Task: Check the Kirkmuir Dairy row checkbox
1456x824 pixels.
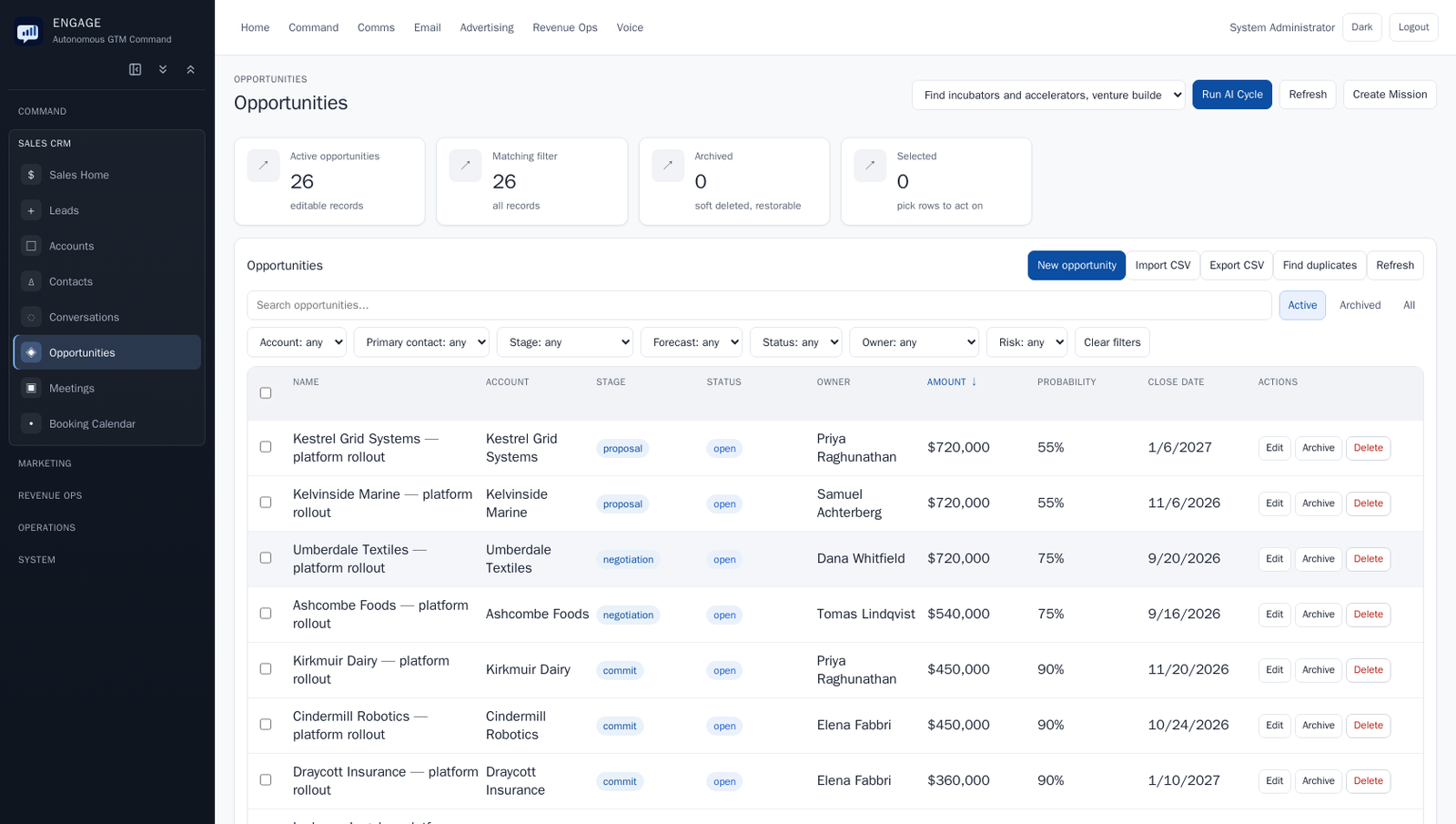Action: point(266,669)
